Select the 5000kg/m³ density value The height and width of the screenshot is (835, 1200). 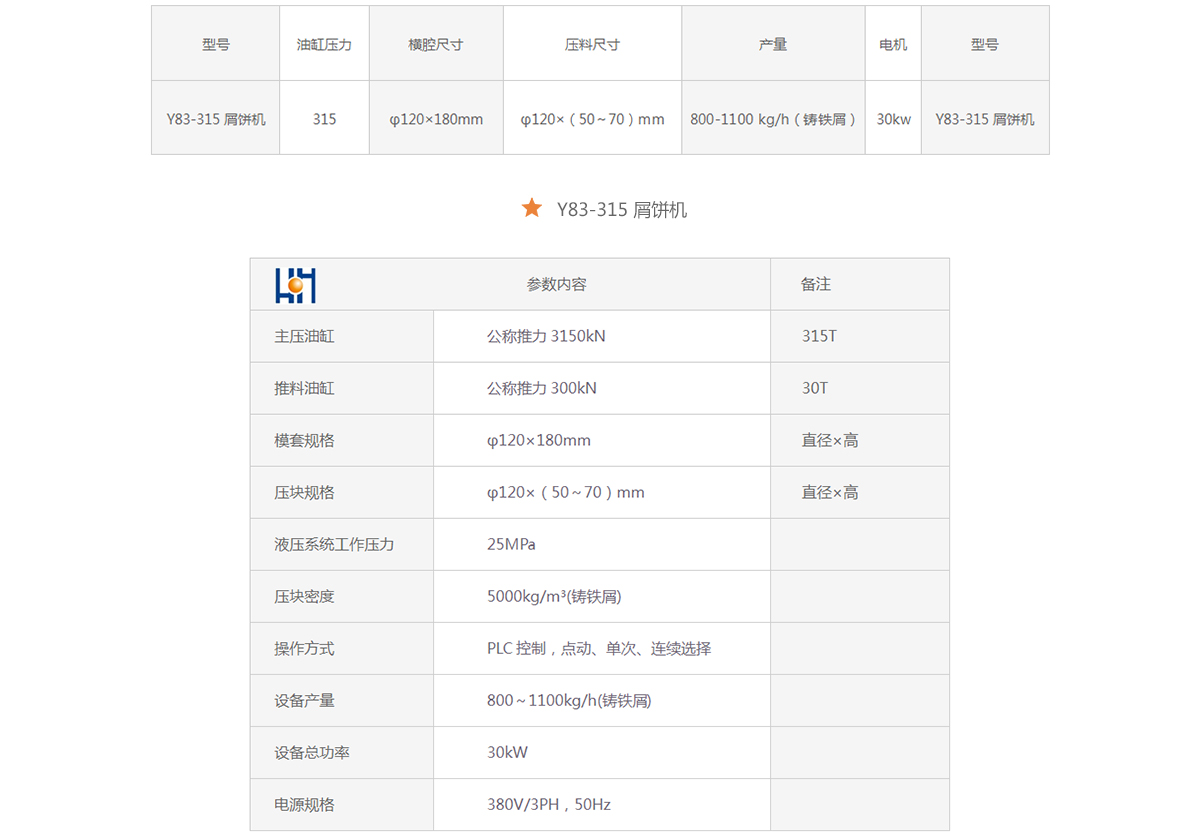554,597
